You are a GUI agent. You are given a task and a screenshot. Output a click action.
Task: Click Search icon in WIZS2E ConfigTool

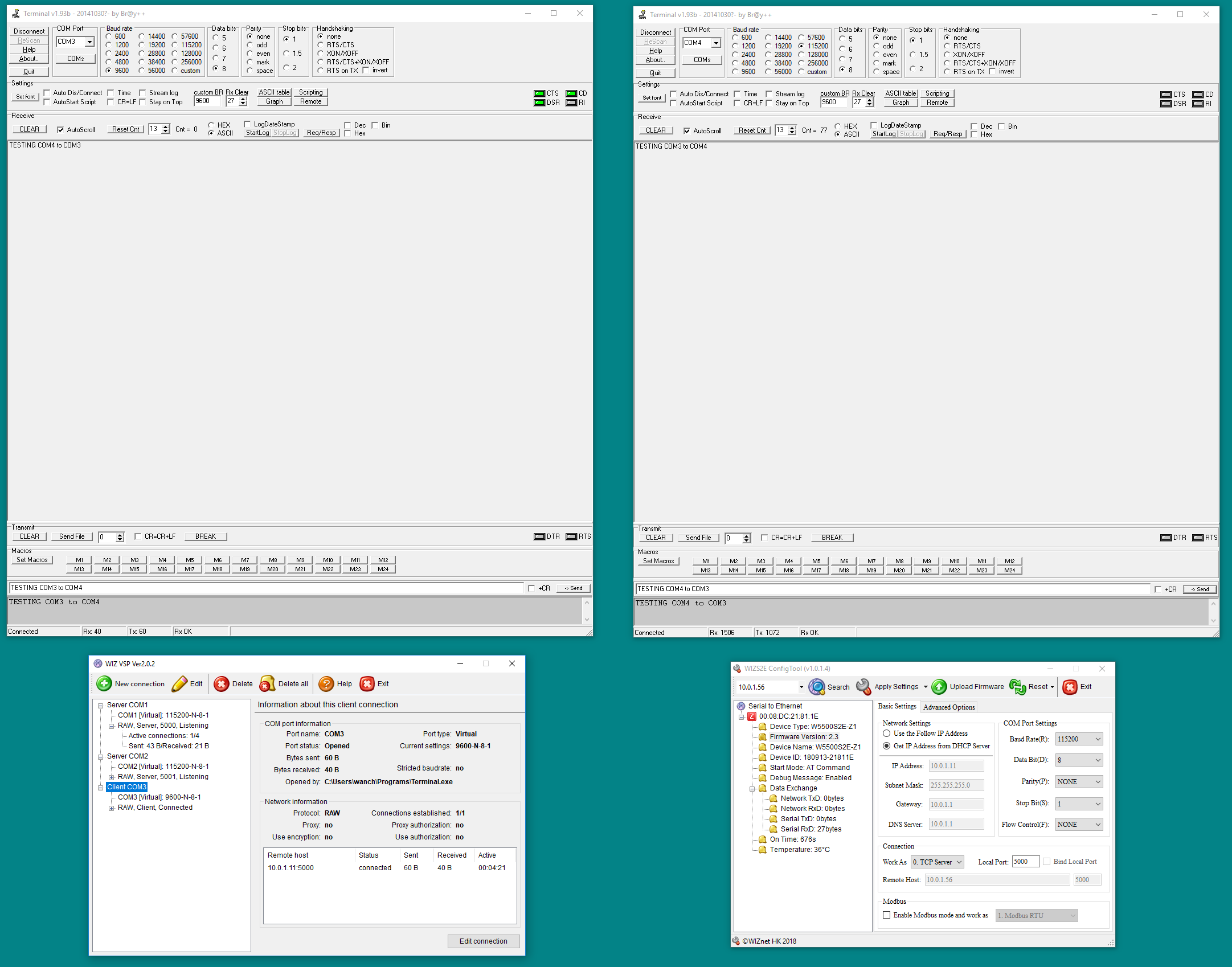[817, 687]
